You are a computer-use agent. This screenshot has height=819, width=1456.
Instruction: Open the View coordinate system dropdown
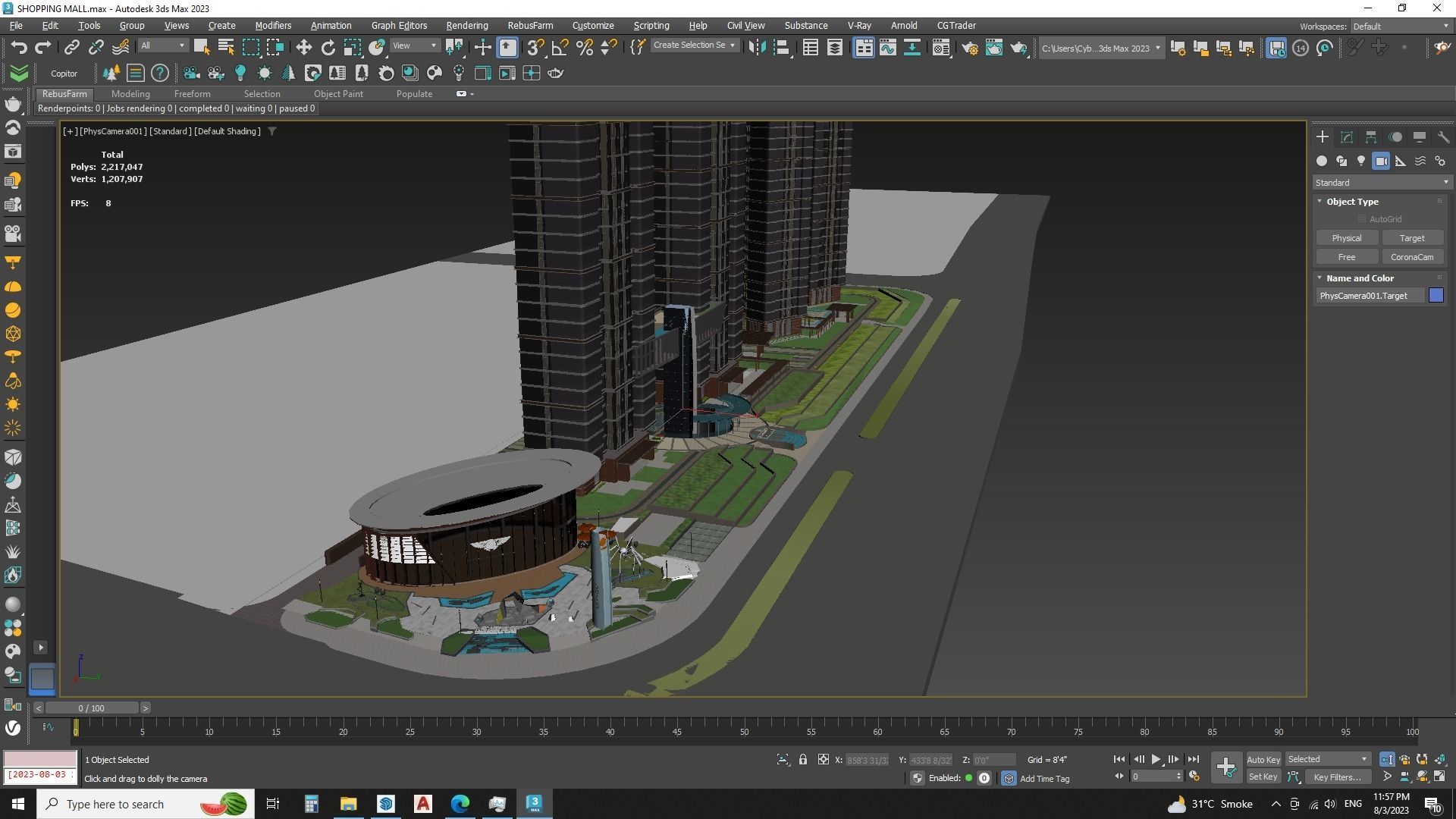click(x=414, y=46)
